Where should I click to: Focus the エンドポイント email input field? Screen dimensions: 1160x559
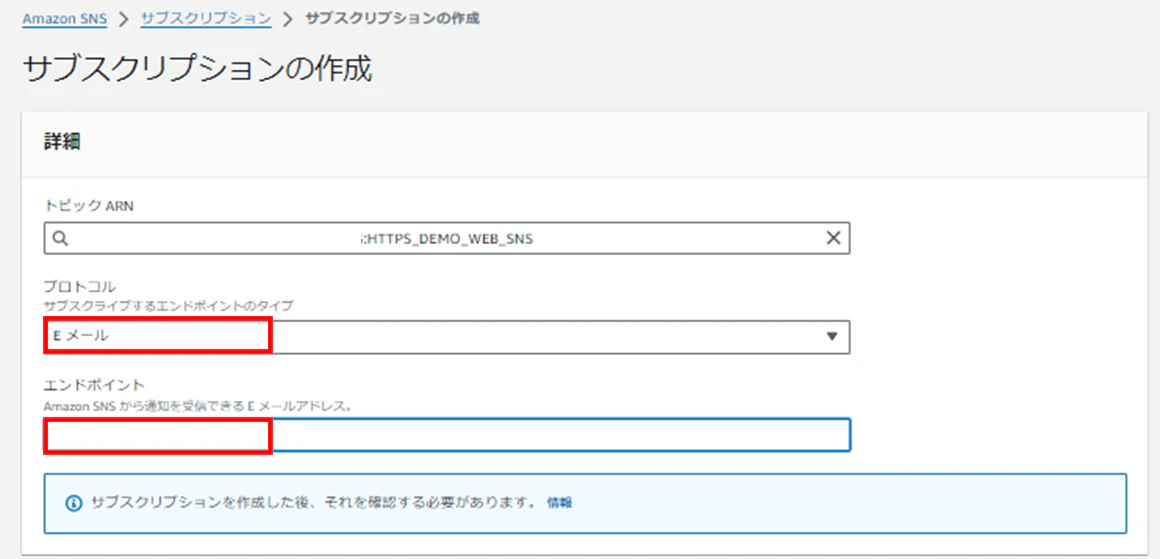click(x=447, y=435)
